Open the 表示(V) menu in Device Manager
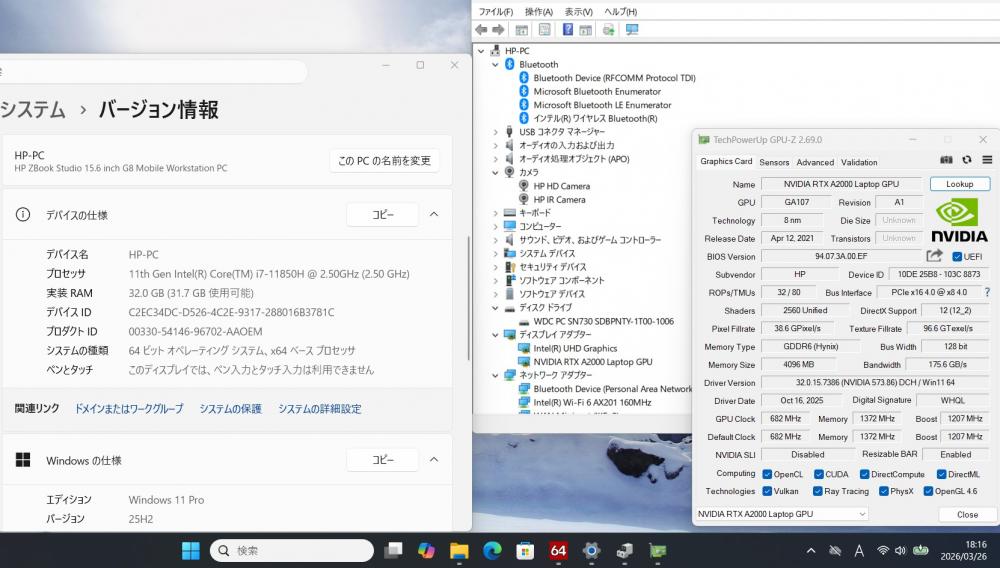Image resolution: width=1000 pixels, height=568 pixels. [x=578, y=11]
